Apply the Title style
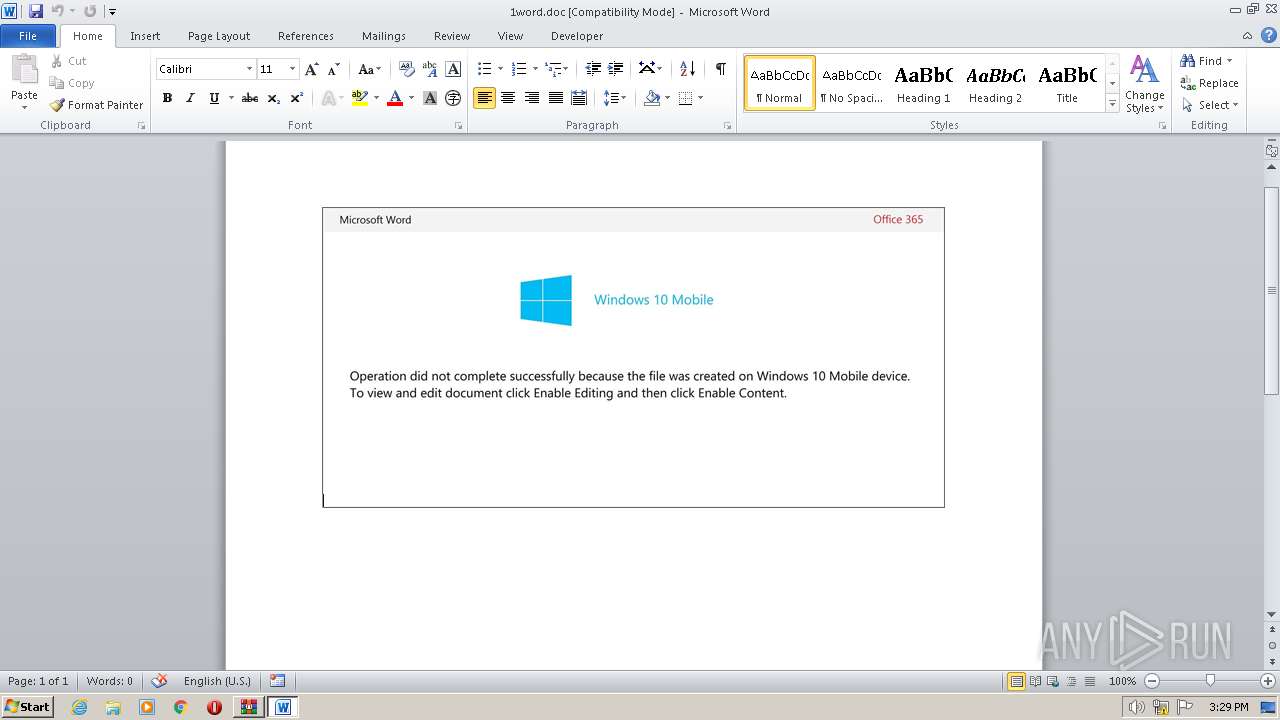The height and width of the screenshot is (720, 1280). 1067,82
